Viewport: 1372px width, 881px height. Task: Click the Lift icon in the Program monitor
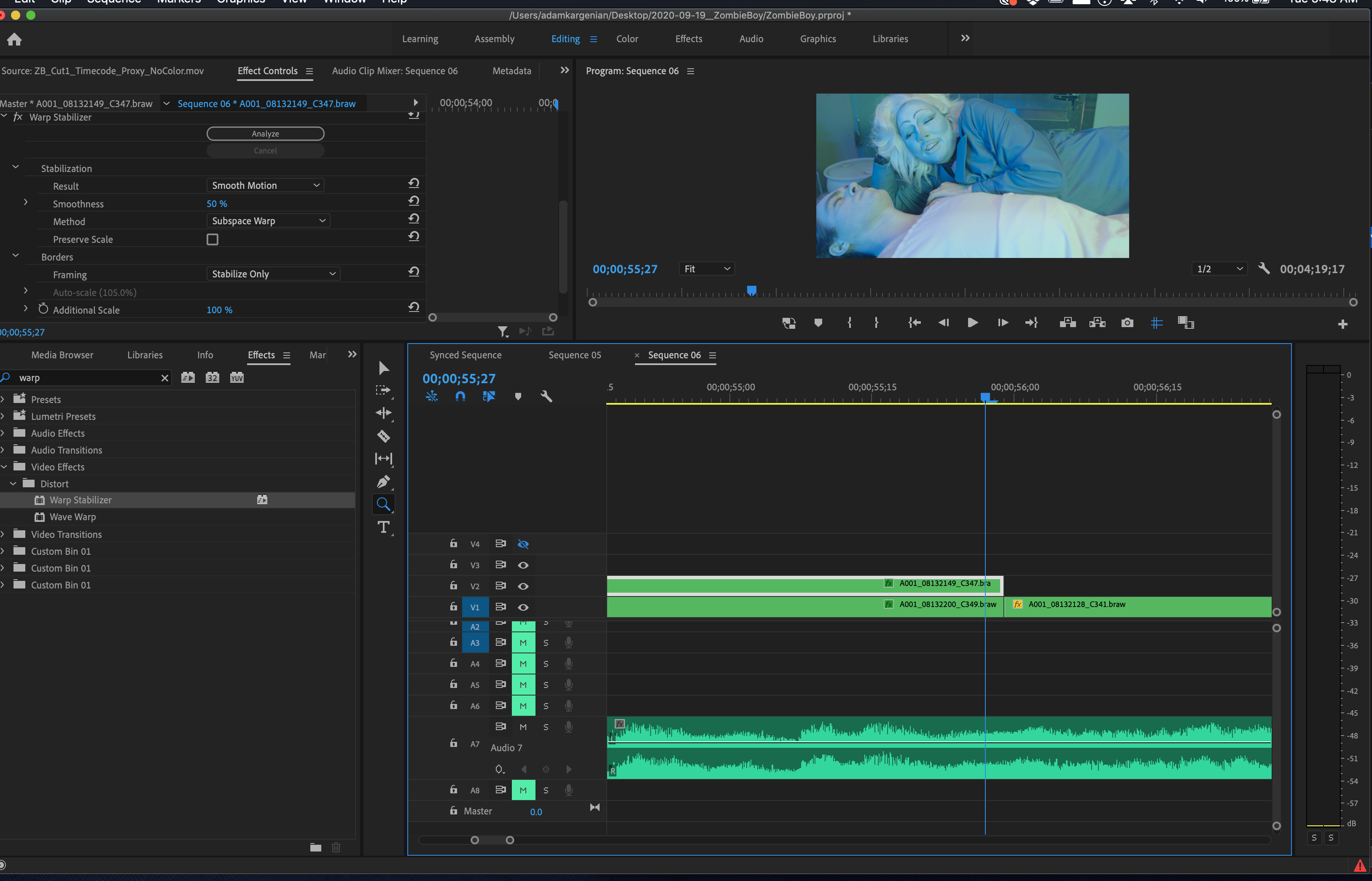tap(1067, 322)
